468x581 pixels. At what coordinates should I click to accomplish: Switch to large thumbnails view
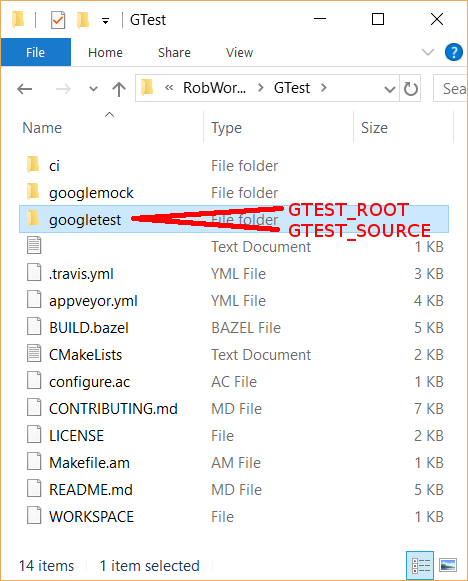tap(448, 565)
